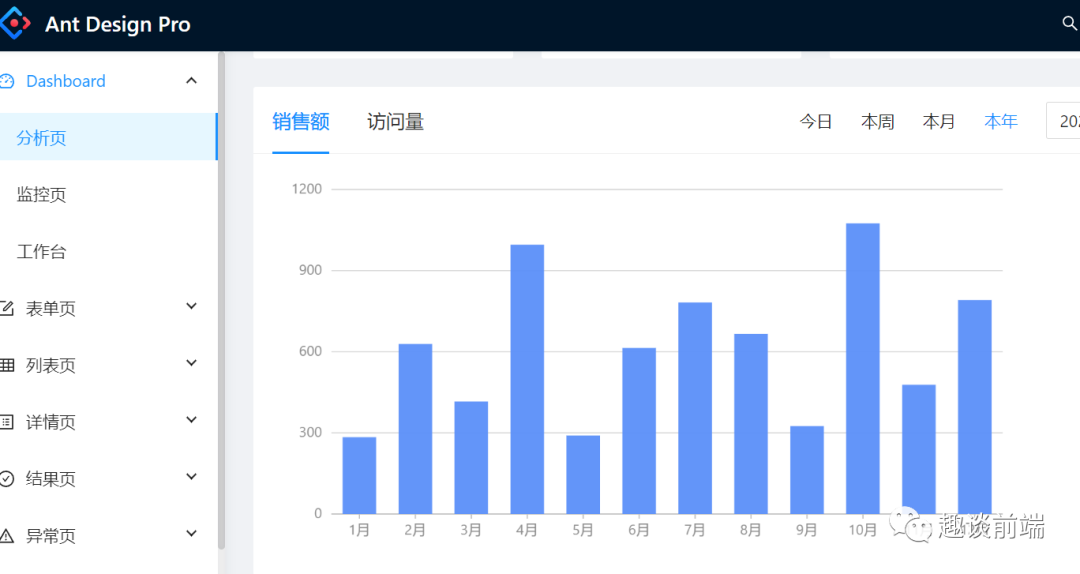Click the 1200 y-axis label

point(307,189)
